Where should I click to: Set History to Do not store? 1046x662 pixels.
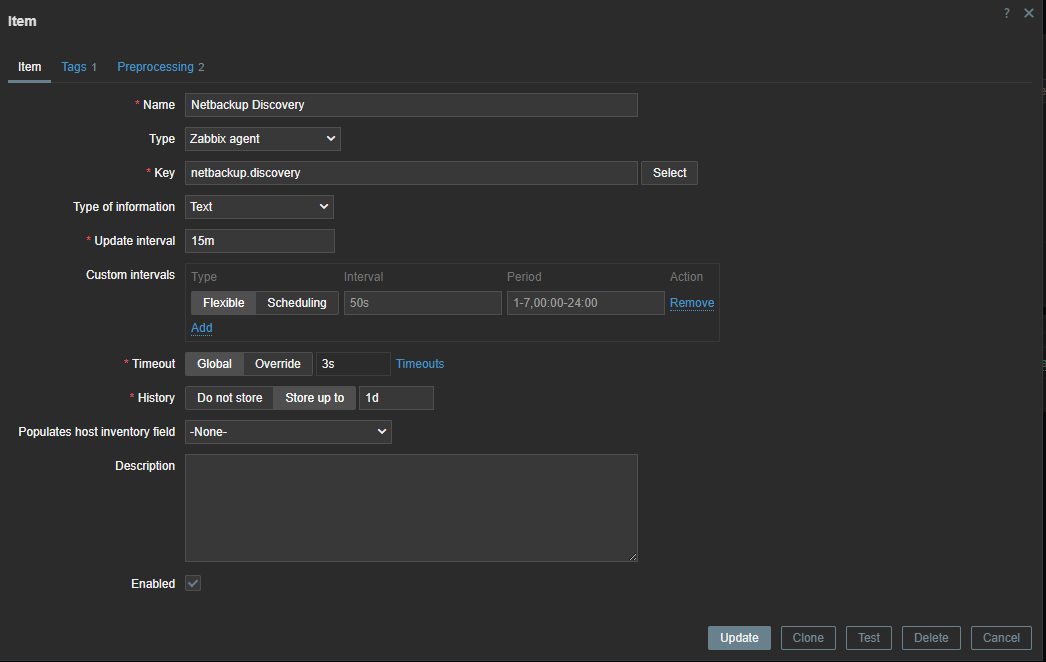coord(228,397)
